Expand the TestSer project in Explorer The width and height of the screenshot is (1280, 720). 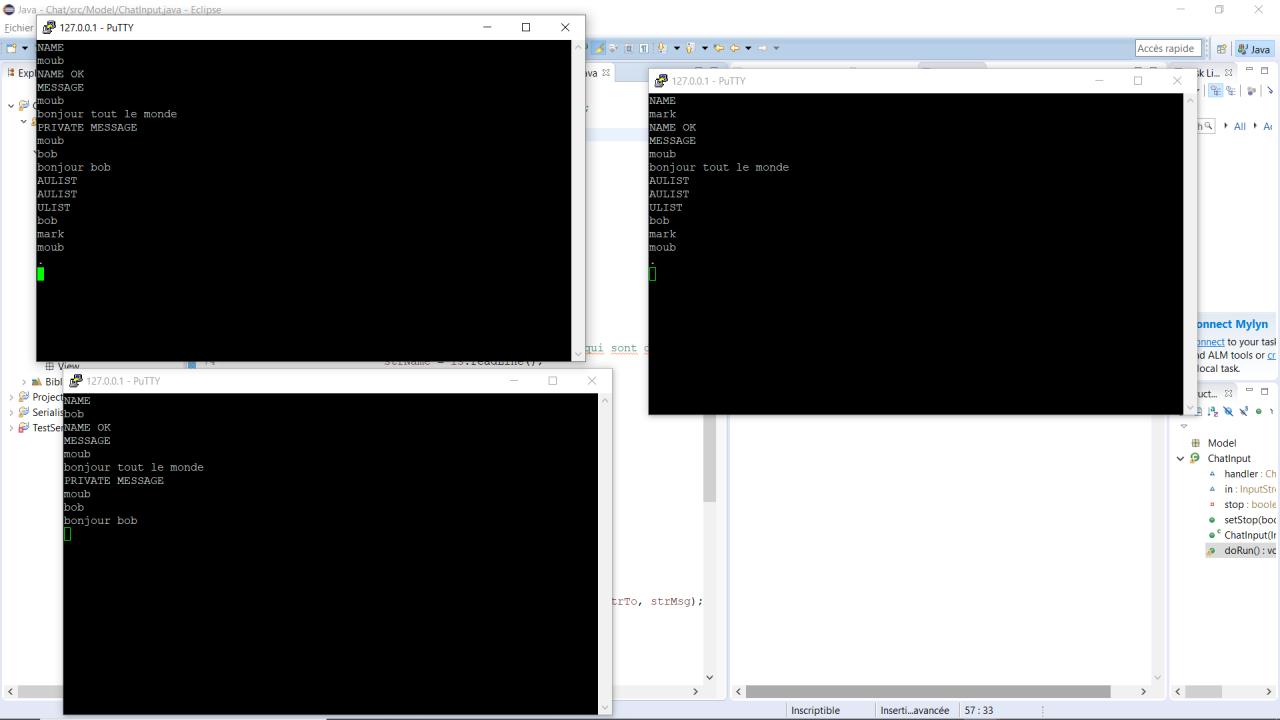pos(12,428)
